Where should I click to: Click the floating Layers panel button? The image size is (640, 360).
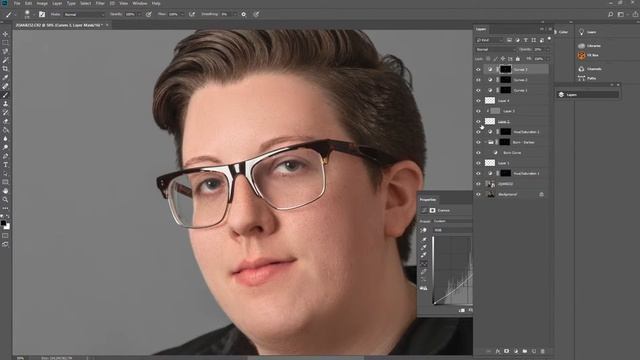coord(588,95)
